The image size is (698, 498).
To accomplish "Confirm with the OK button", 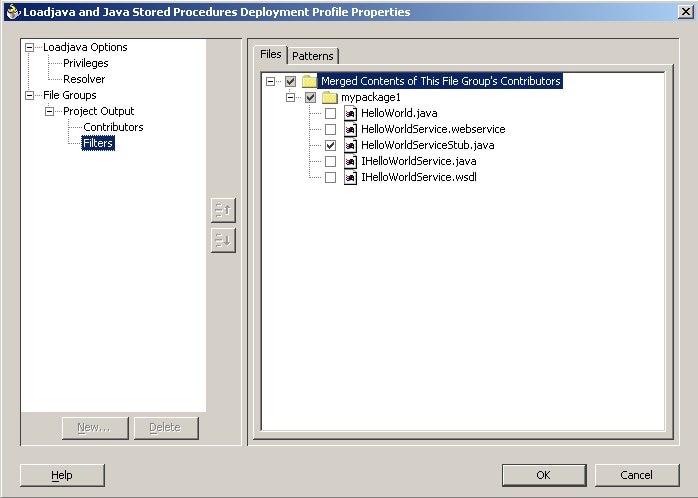I will [x=544, y=475].
